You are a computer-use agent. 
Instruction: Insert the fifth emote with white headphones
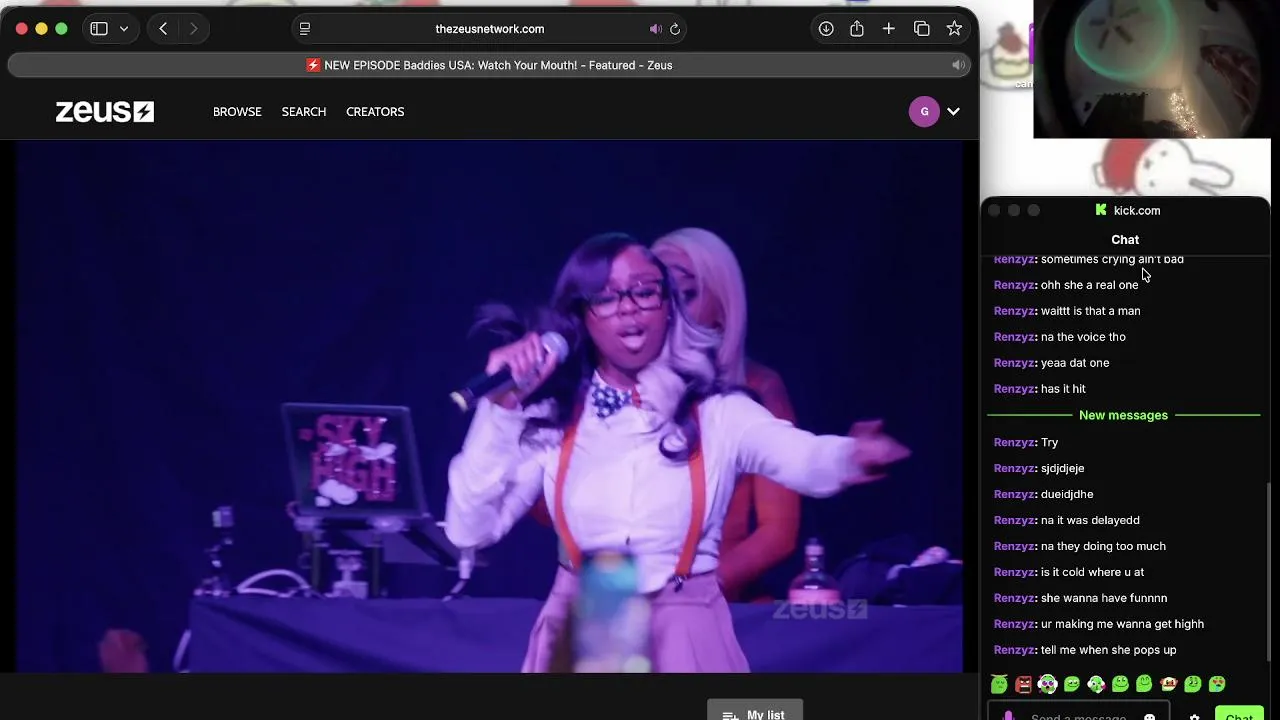click(1096, 684)
